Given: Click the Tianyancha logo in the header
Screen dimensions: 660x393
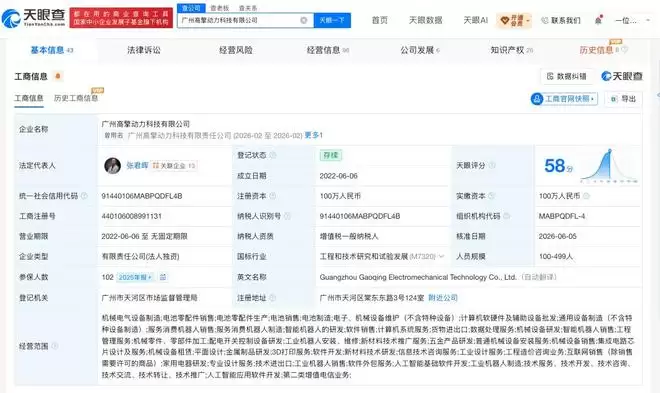Looking at the screenshot, I should 33,18.
